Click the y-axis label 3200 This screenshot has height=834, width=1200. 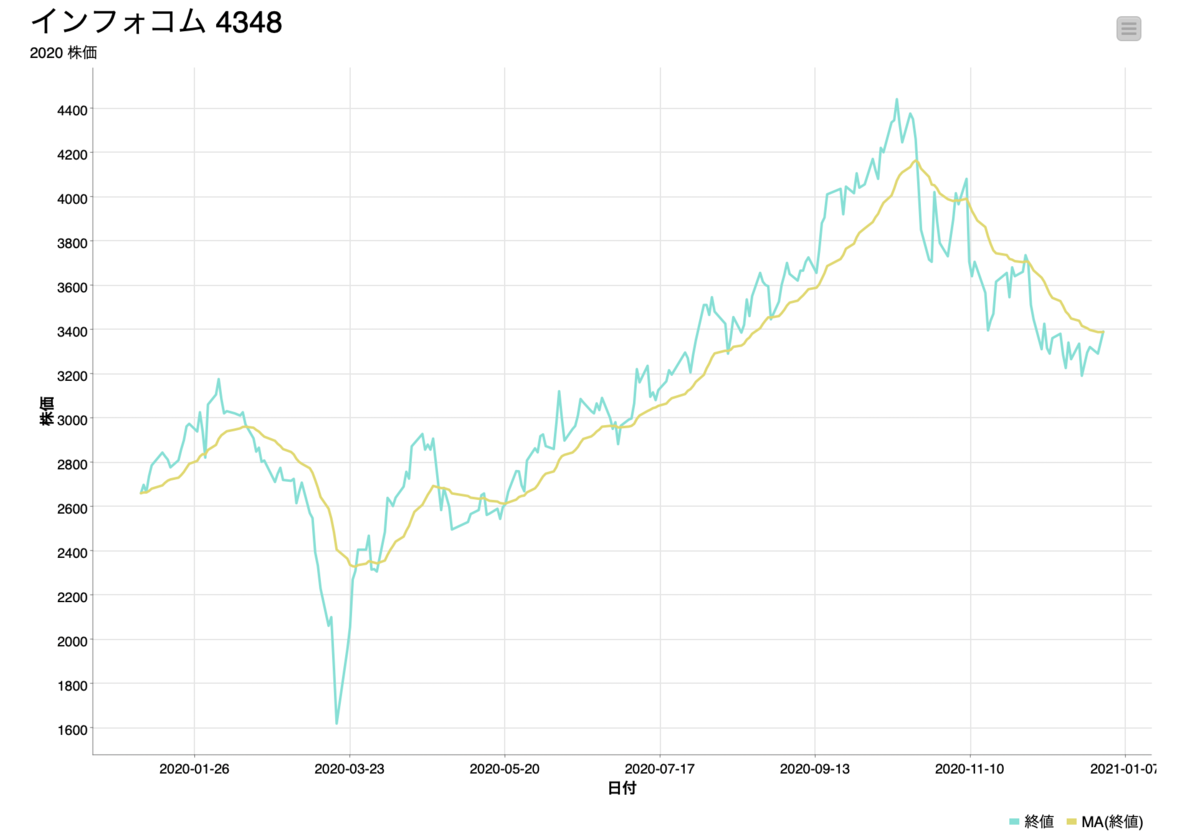pyautogui.click(x=72, y=375)
